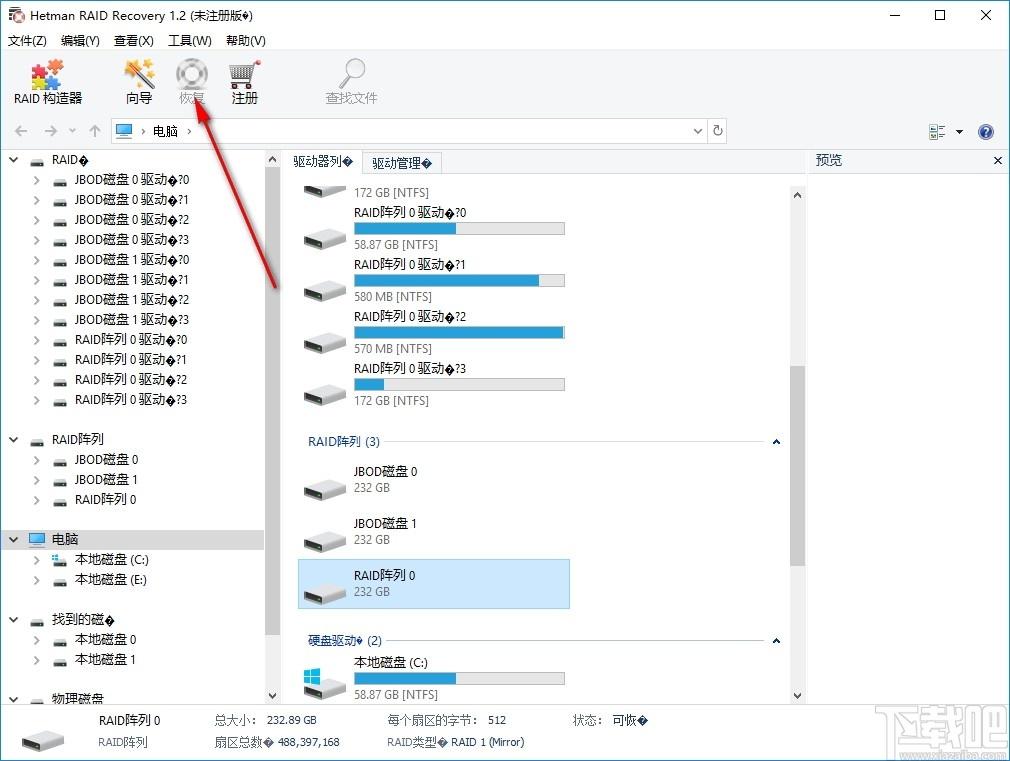Open the RAID 构造器 tool

[x=48, y=82]
